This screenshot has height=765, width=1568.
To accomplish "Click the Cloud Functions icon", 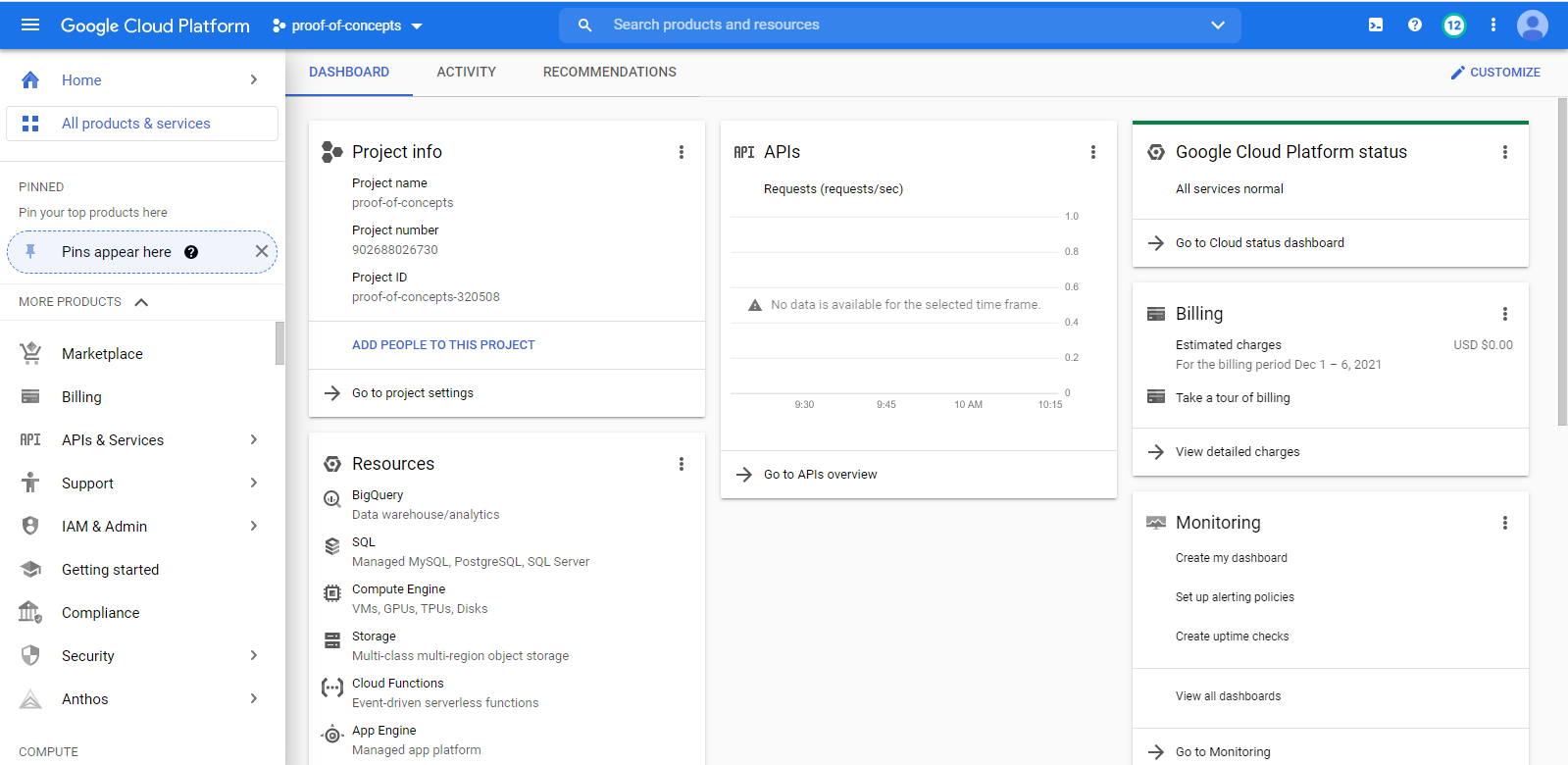I will pos(332,688).
